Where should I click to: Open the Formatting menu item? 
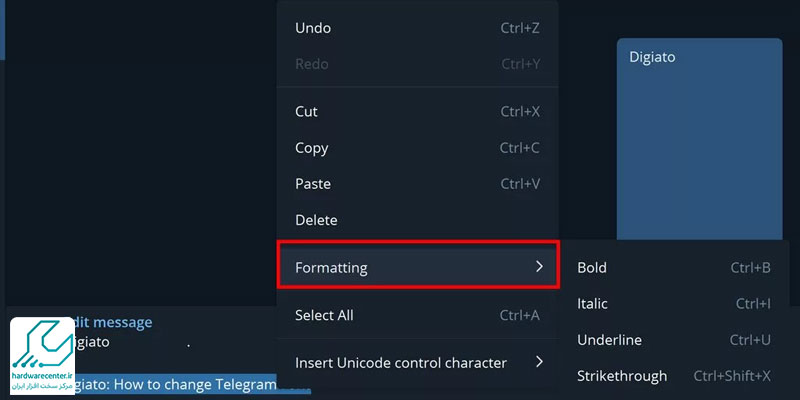417,267
